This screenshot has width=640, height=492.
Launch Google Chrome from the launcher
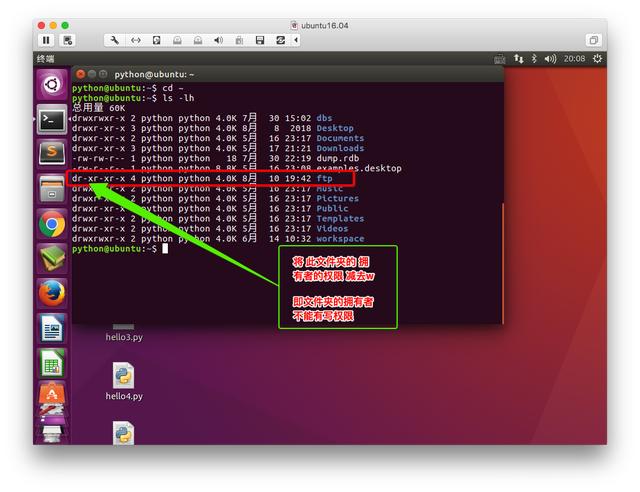tap(52, 224)
